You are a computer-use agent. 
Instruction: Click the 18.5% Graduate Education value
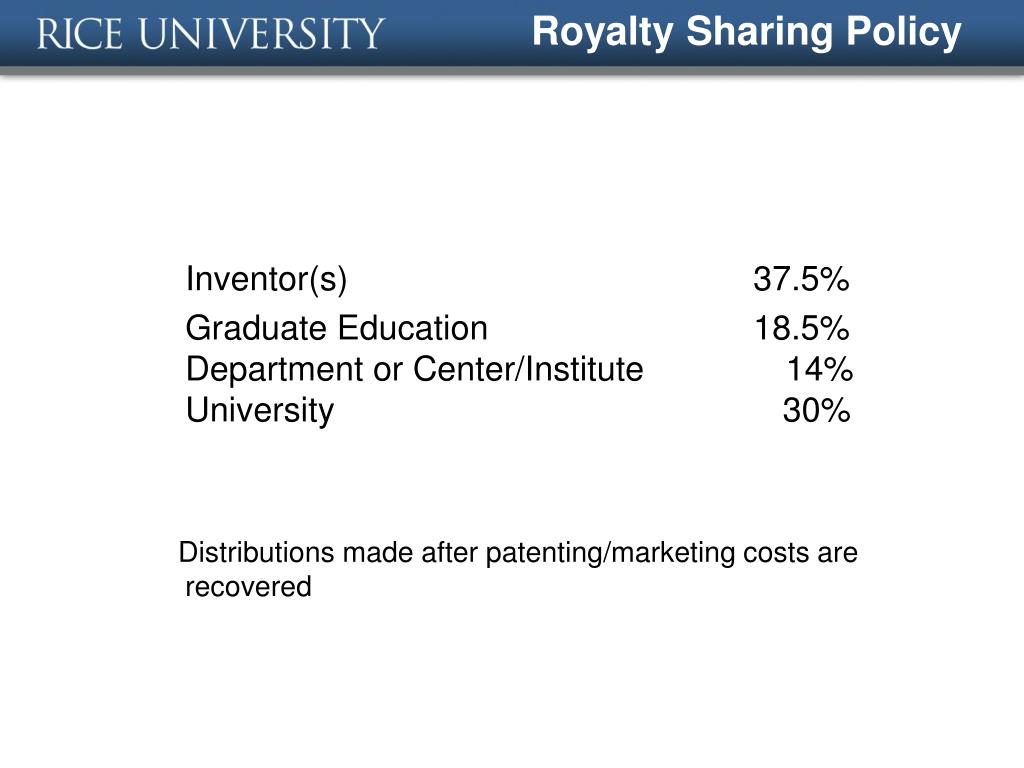click(x=802, y=328)
